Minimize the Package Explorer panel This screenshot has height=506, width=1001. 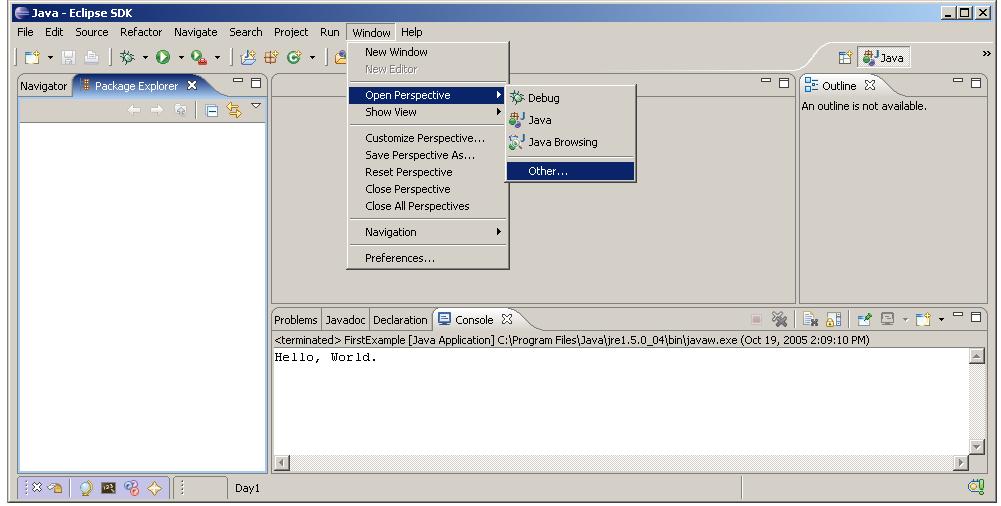pyautogui.click(x=238, y=81)
